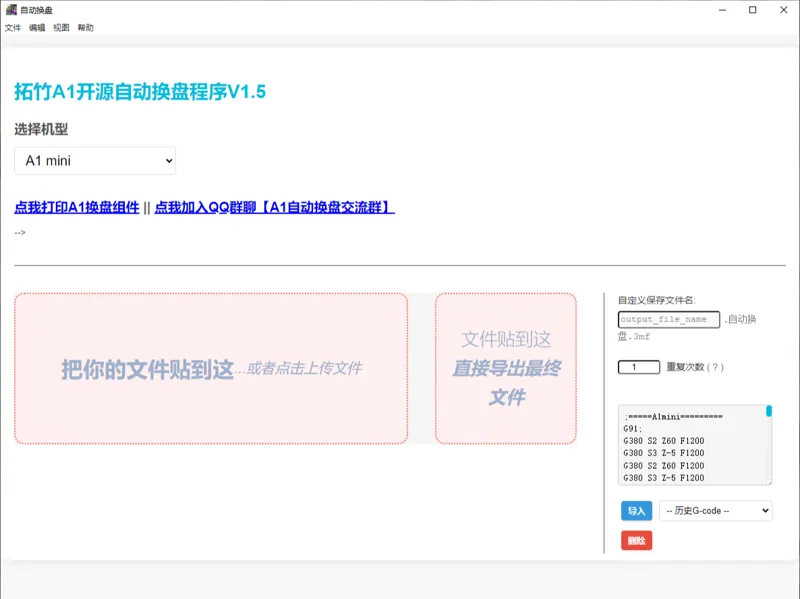Expand the A1 mini model dropdown
800x599 pixels.
pos(95,161)
